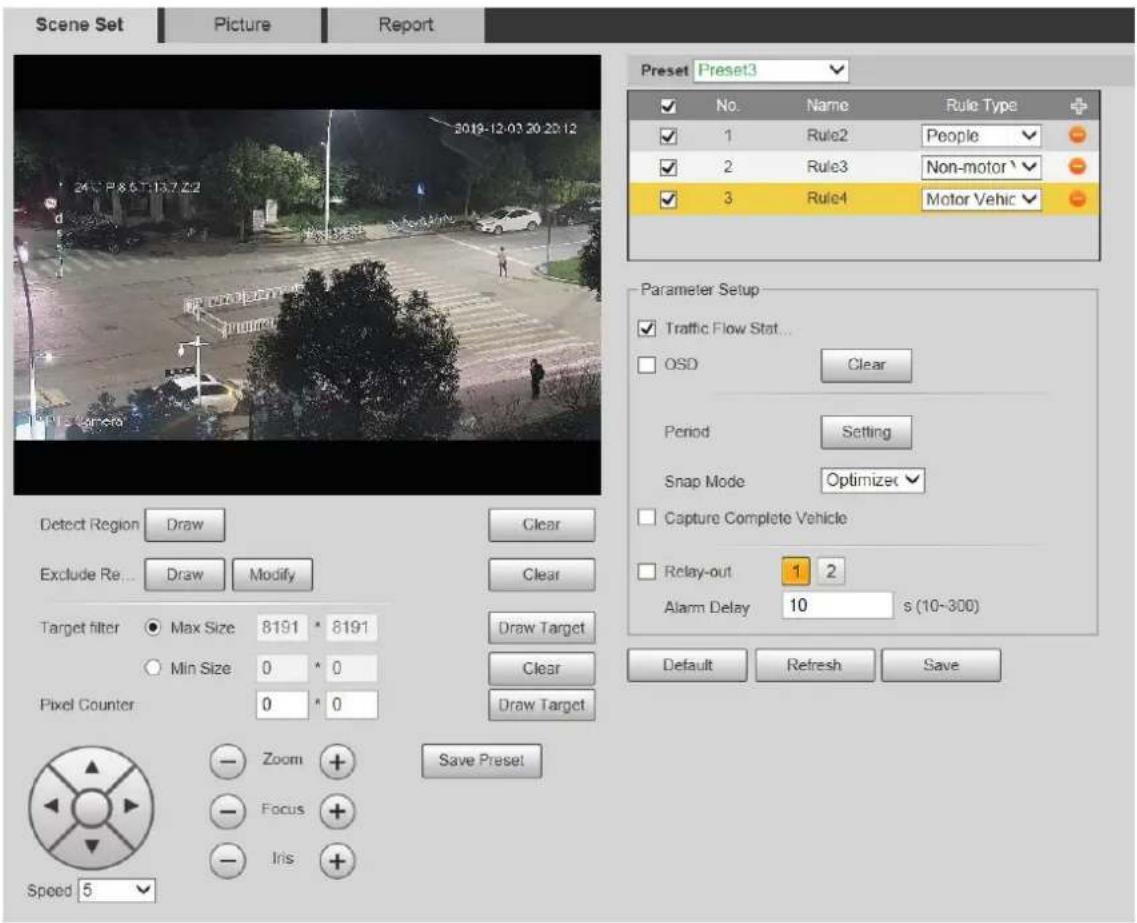Uncheck the Rule2 row checkbox
1137x923 pixels.
coord(669,136)
